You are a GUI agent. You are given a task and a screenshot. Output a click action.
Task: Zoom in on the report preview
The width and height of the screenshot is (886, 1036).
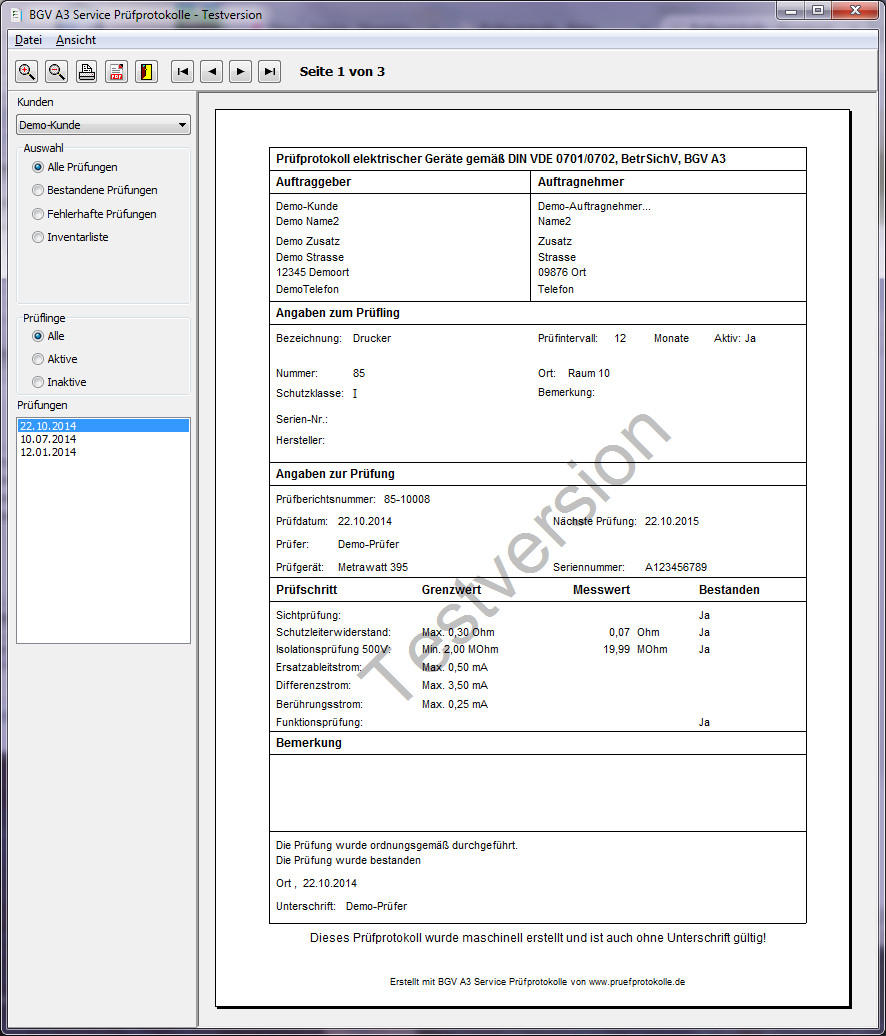pos(27,71)
